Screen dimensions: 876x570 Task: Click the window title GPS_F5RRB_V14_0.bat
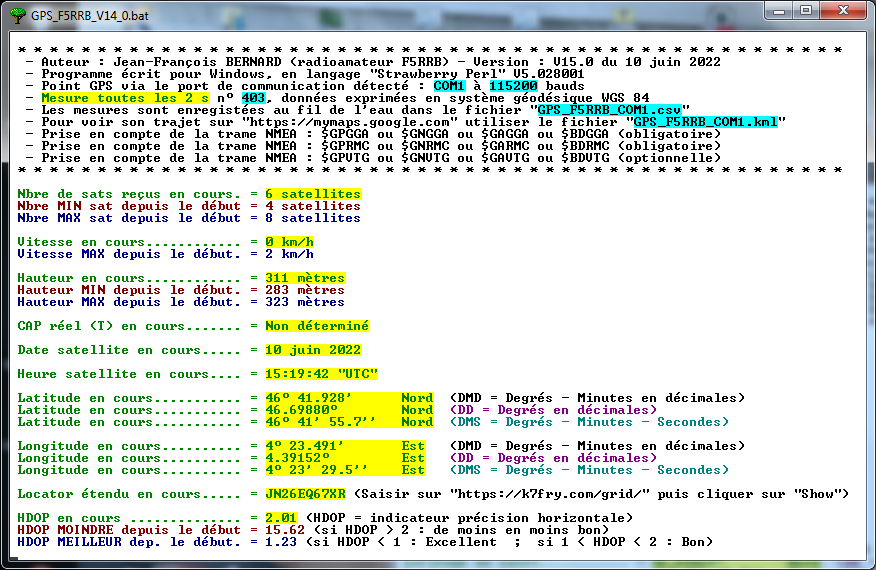pyautogui.click(x=90, y=16)
